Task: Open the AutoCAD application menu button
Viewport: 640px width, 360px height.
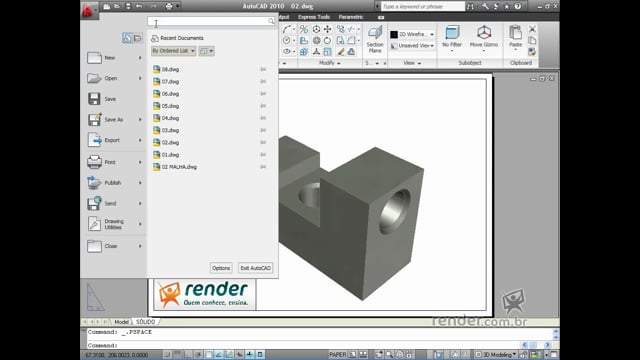Action: [89, 11]
